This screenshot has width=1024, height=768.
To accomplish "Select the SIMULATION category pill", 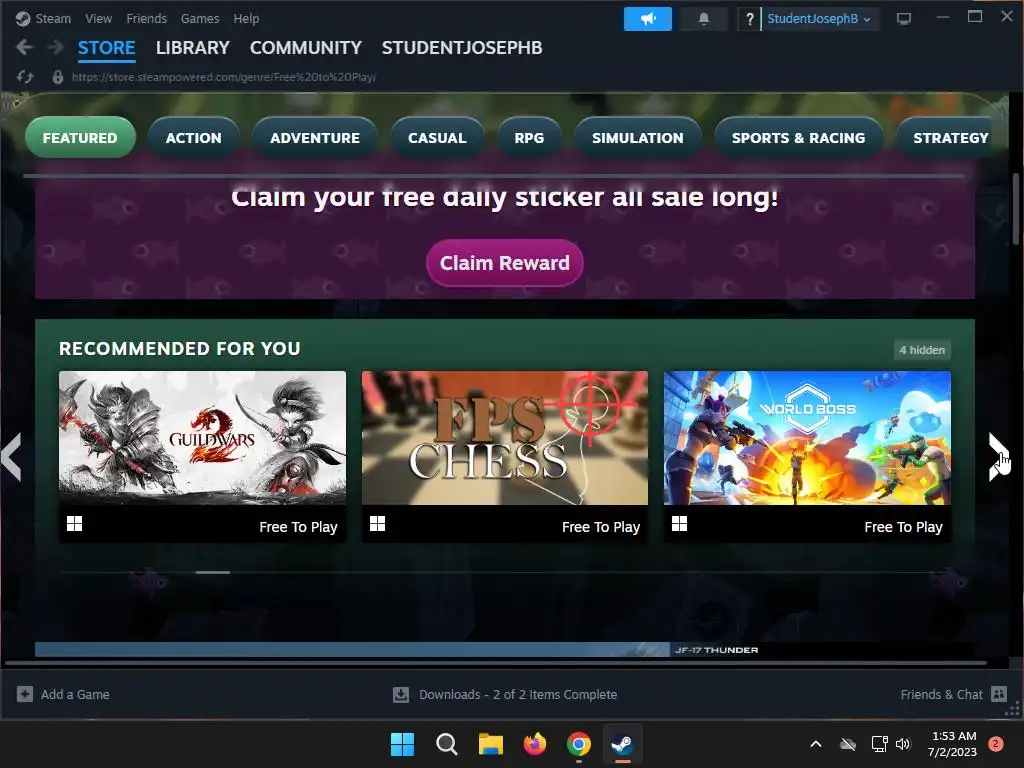I will [637, 137].
